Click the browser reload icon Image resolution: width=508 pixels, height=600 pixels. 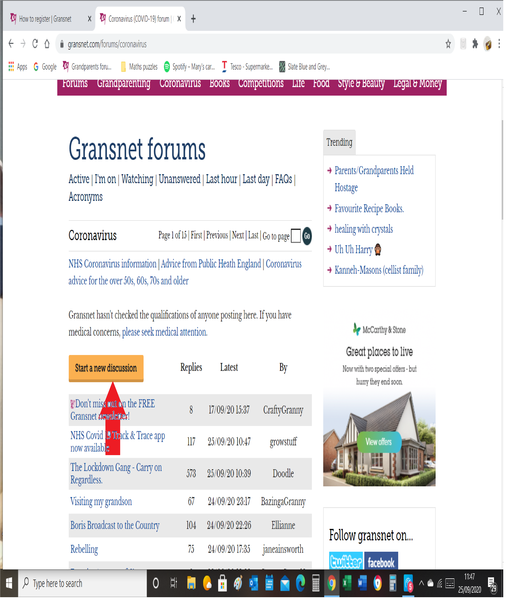[35, 44]
